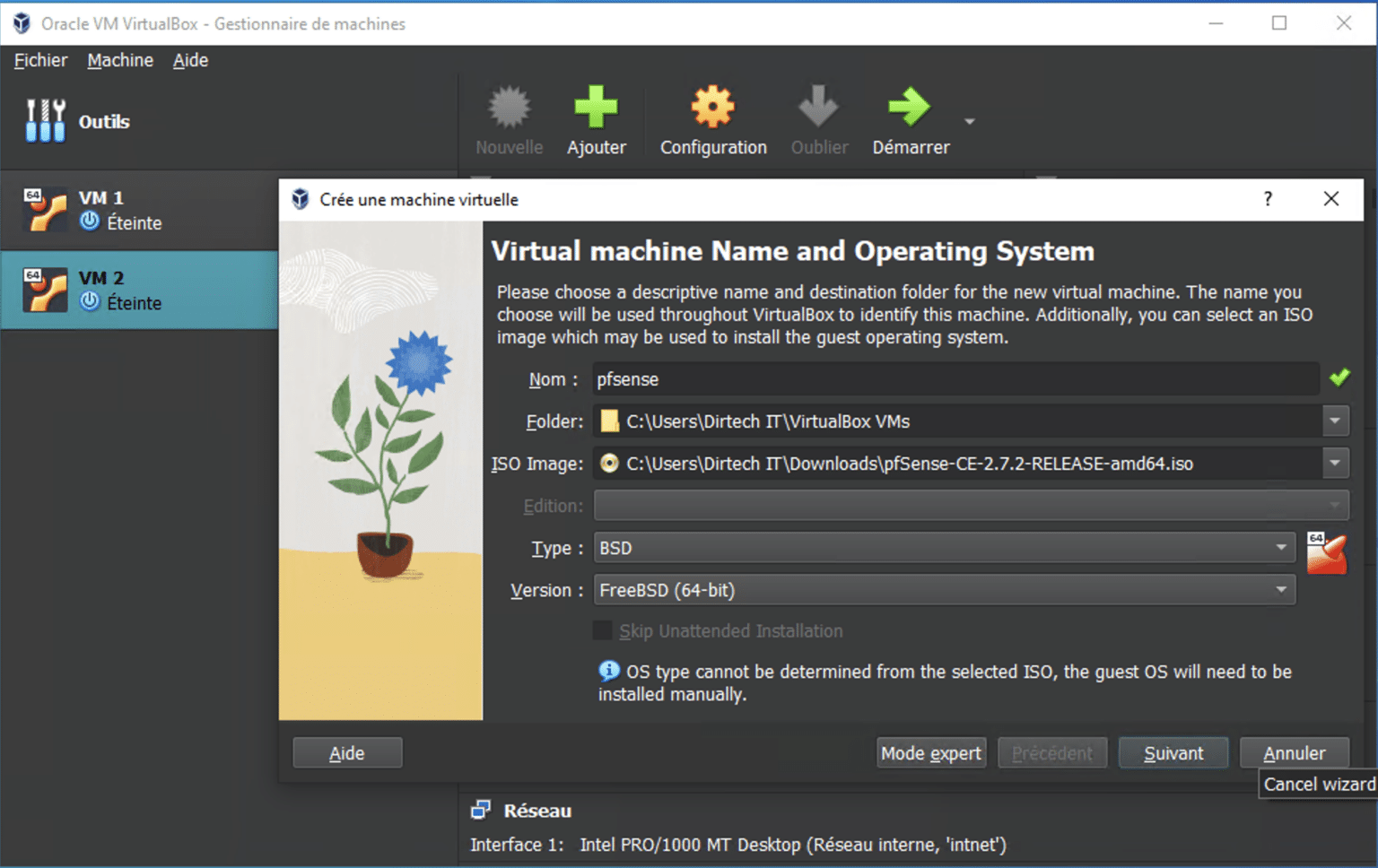
Task: Click the Démarrer green arrow icon
Action: (909, 108)
